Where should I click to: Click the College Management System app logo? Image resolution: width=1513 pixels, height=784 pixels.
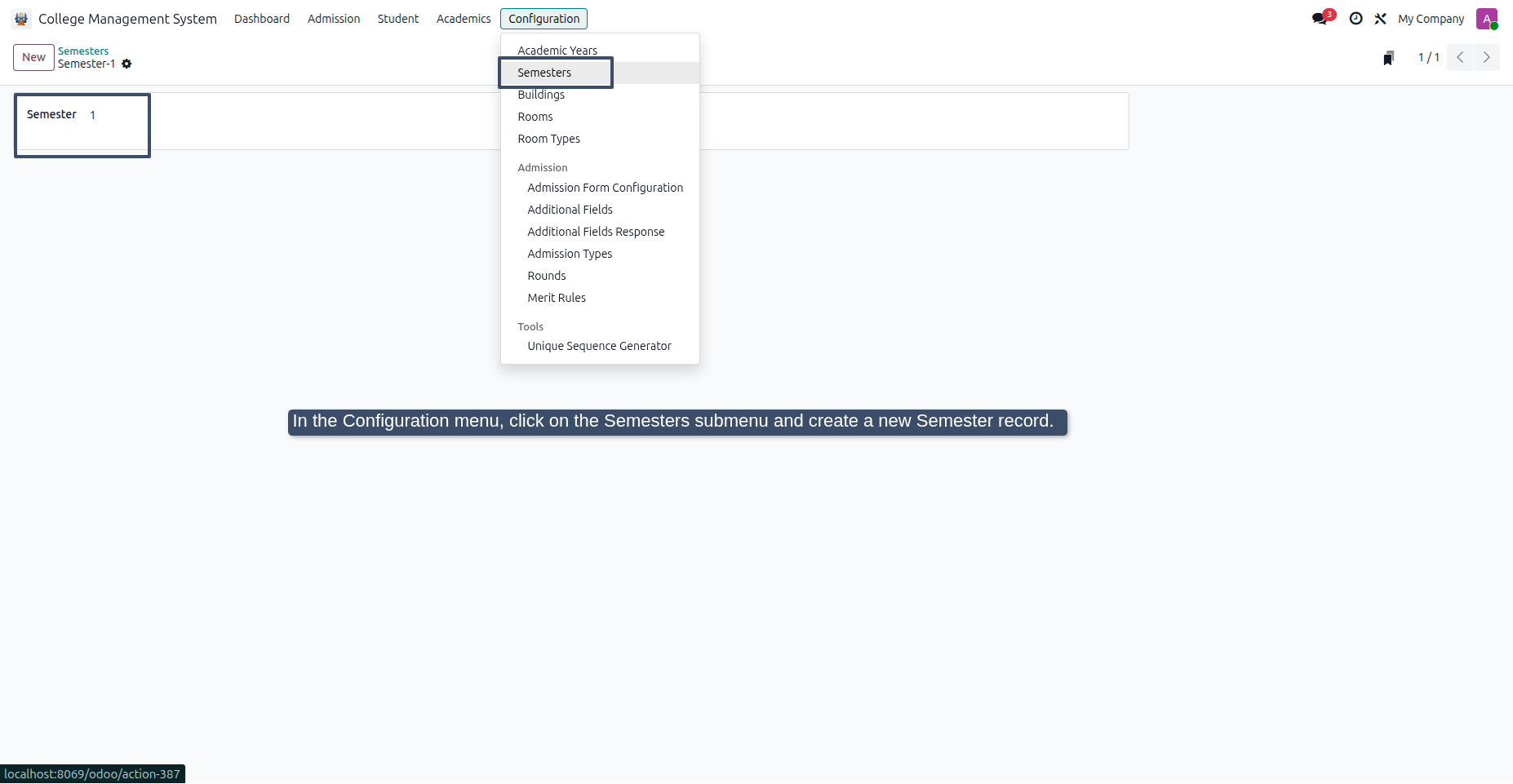click(21, 19)
